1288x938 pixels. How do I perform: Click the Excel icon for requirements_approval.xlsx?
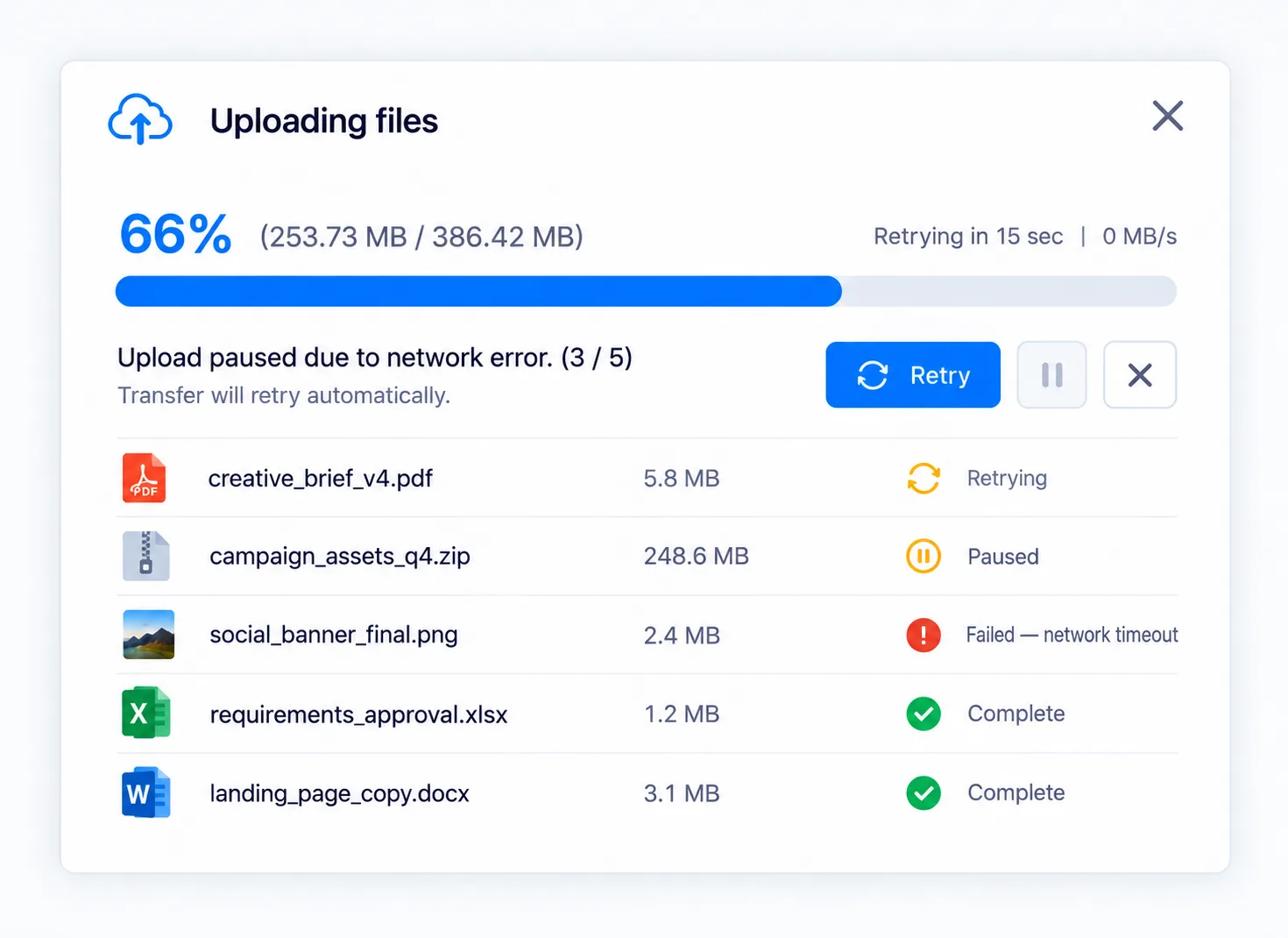coord(145,713)
